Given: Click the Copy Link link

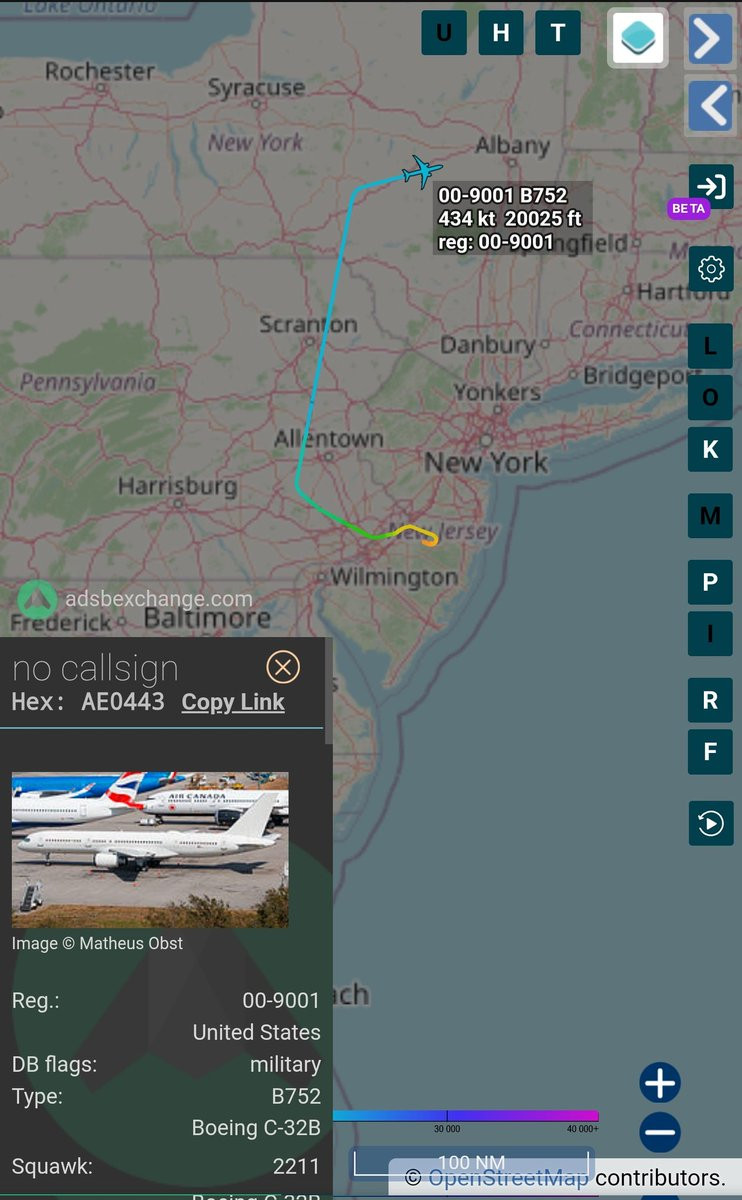Looking at the screenshot, I should coord(233,702).
